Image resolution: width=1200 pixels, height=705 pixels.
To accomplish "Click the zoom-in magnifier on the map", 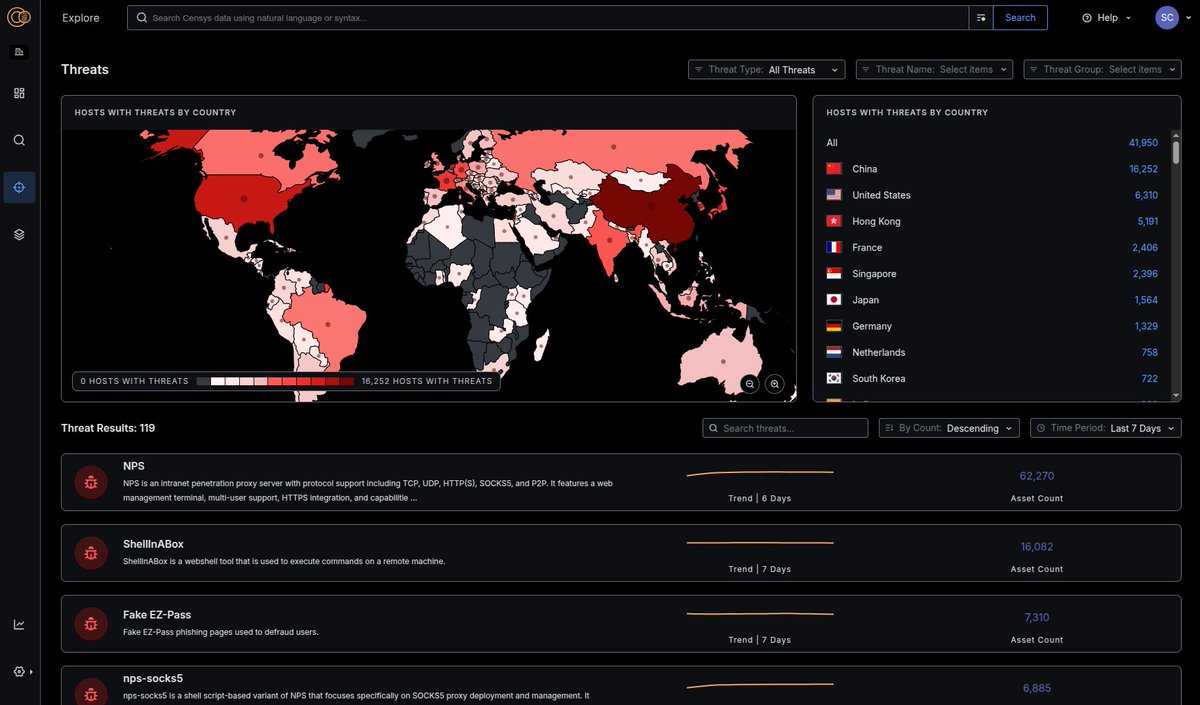I will (x=774, y=384).
